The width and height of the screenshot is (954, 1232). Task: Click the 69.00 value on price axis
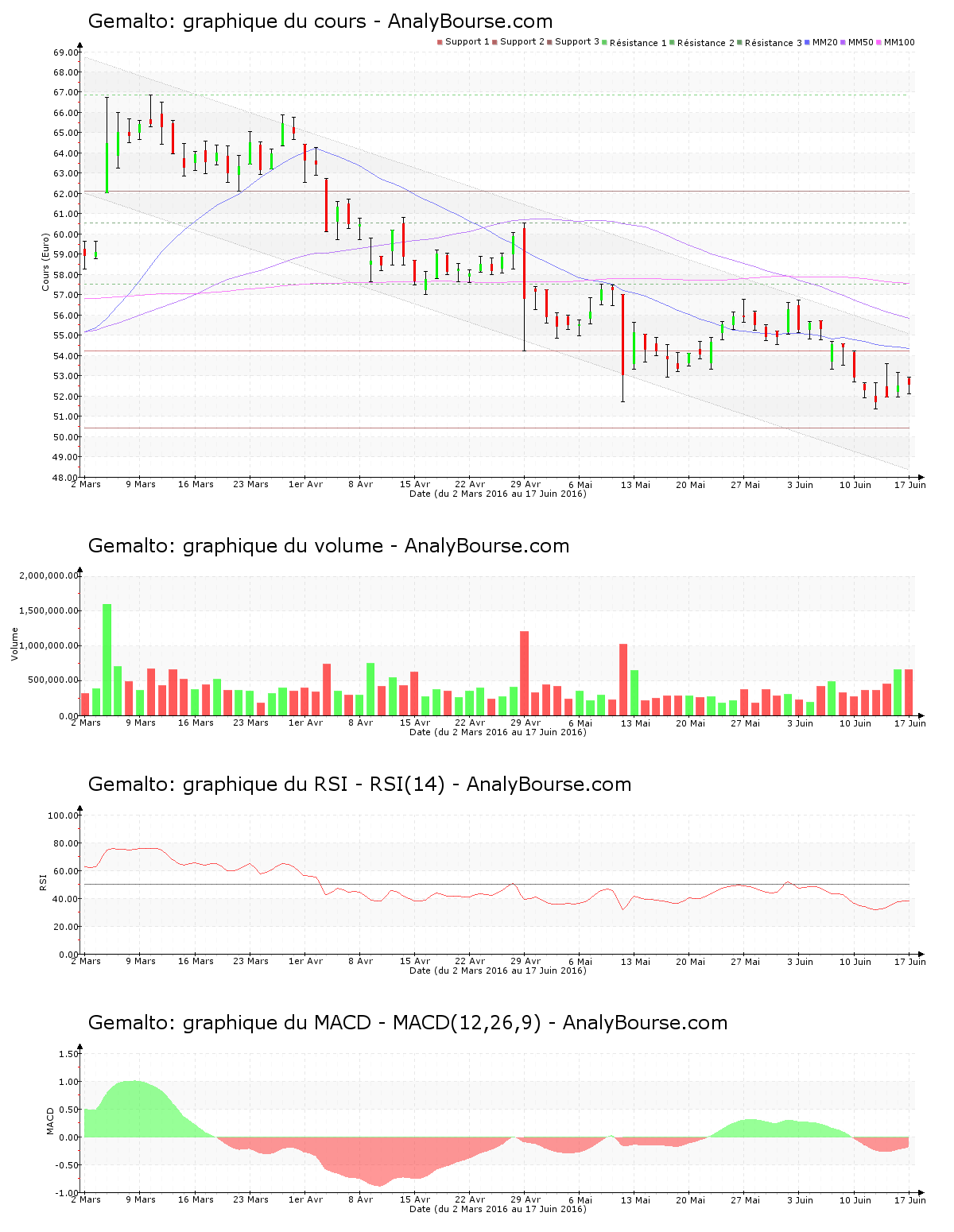tap(66, 52)
